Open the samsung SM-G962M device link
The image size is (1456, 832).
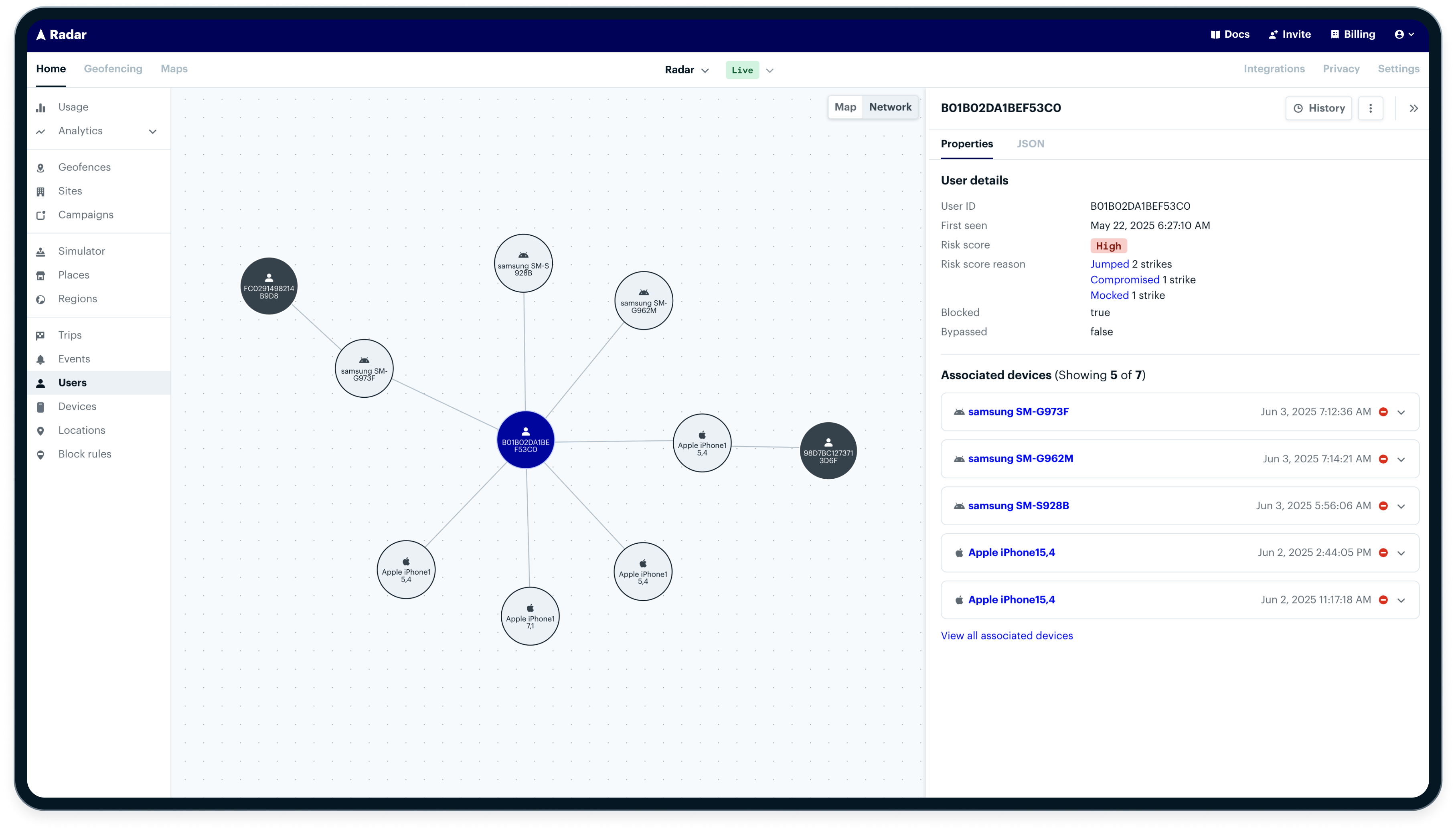point(1020,458)
